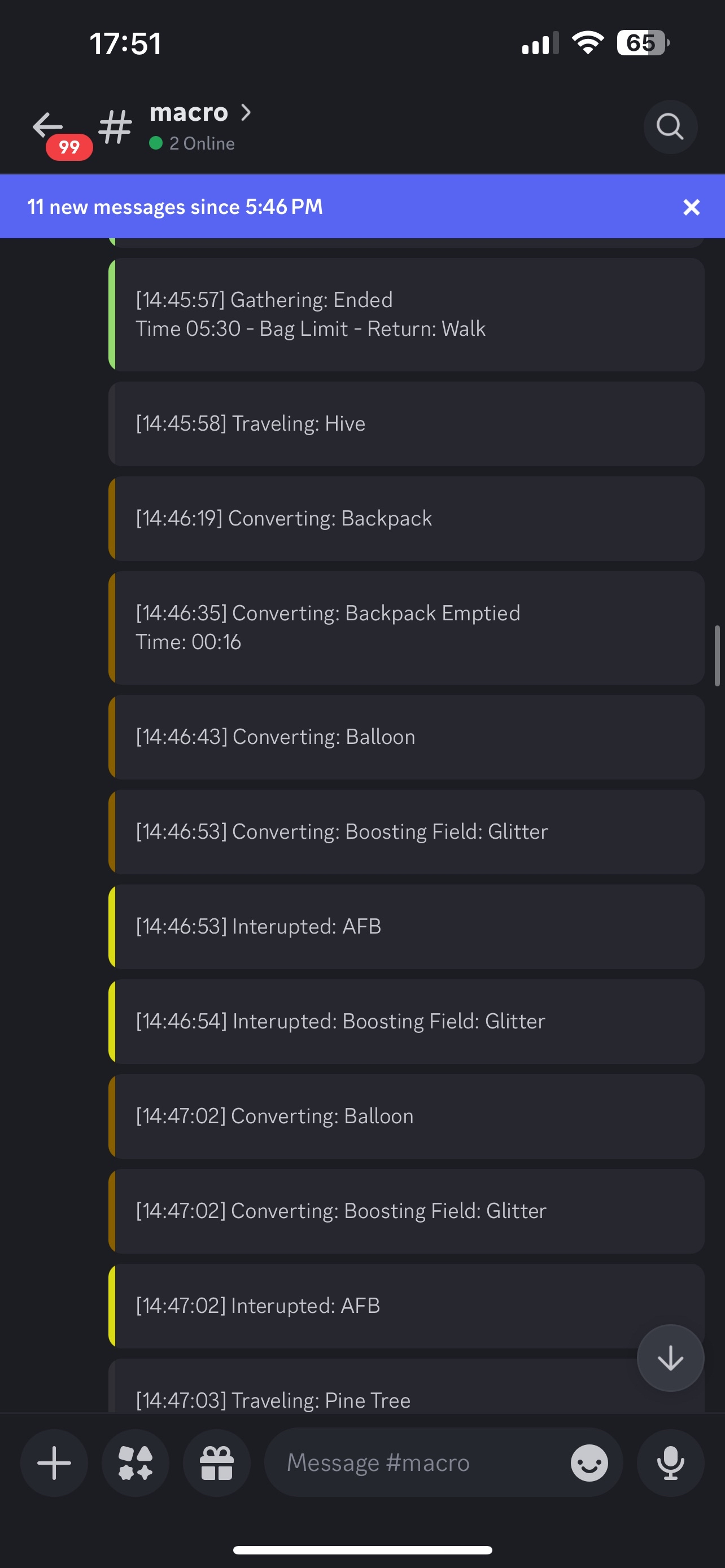Tap the macro channel name
The width and height of the screenshot is (725, 1568).
(189, 113)
